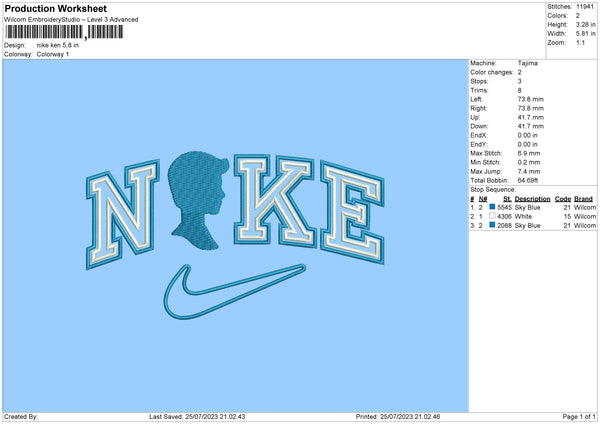Image resolution: width=600 pixels, height=424 pixels.
Task: Click the Machine value 'Tajima'
Action: point(528,63)
